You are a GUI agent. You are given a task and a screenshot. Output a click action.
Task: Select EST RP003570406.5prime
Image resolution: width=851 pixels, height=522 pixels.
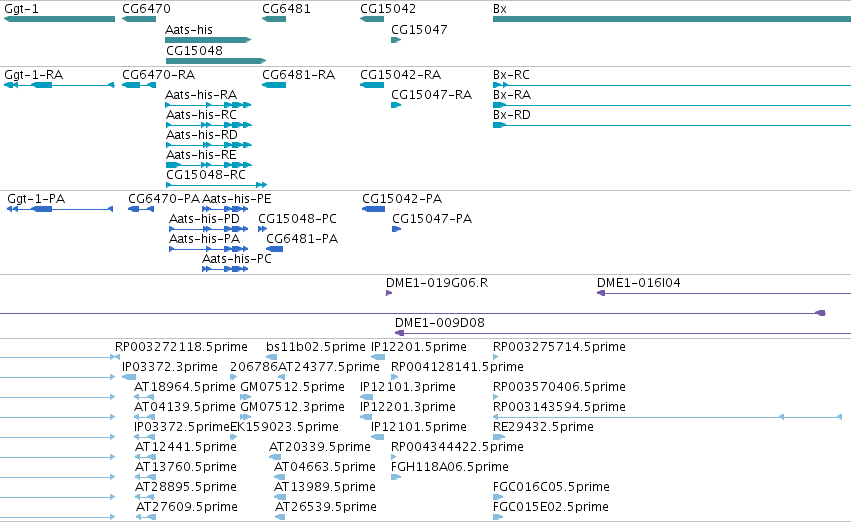pos(559,387)
